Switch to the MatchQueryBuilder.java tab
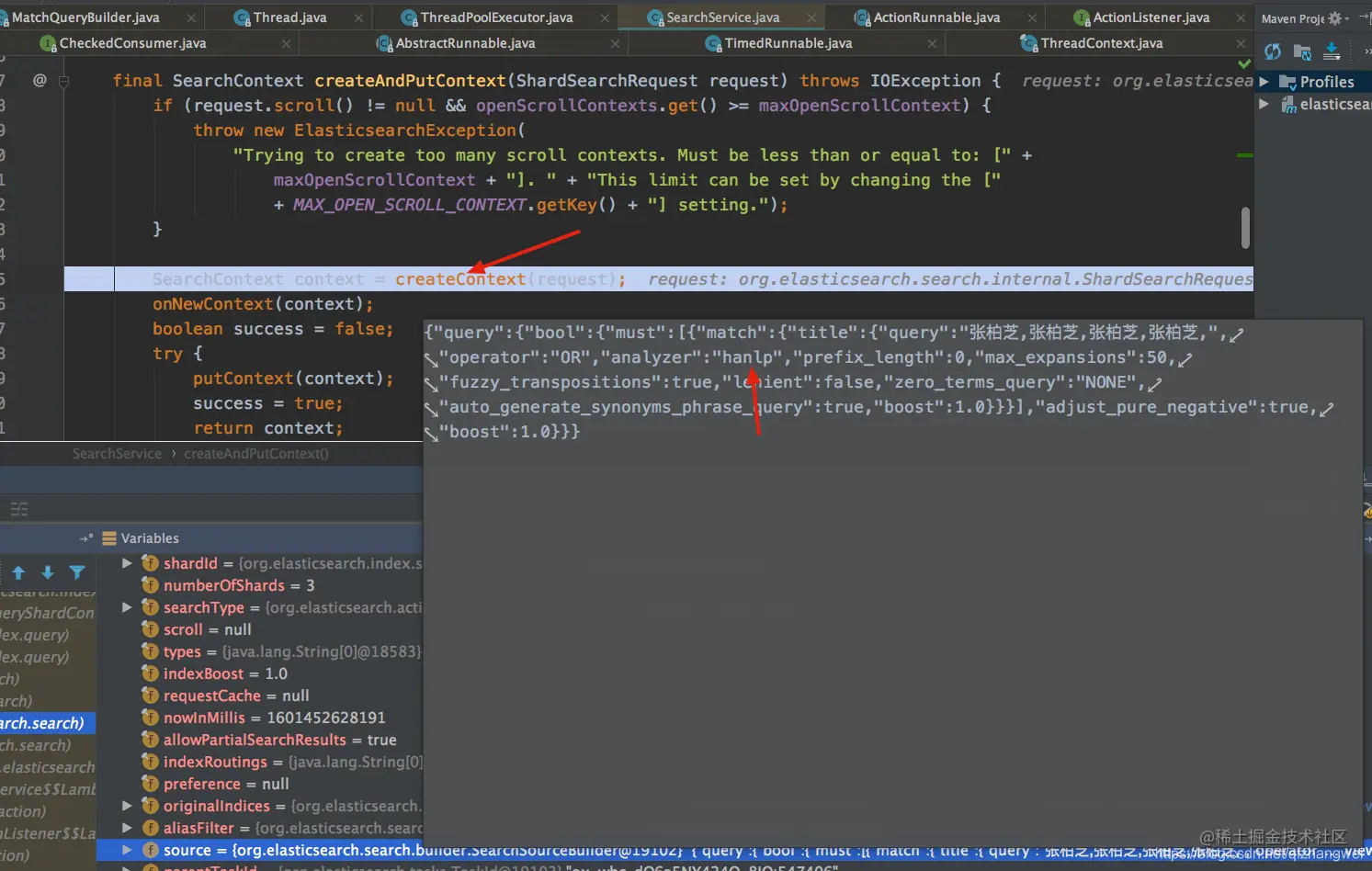Screen dimensions: 1372x871 coord(85,17)
